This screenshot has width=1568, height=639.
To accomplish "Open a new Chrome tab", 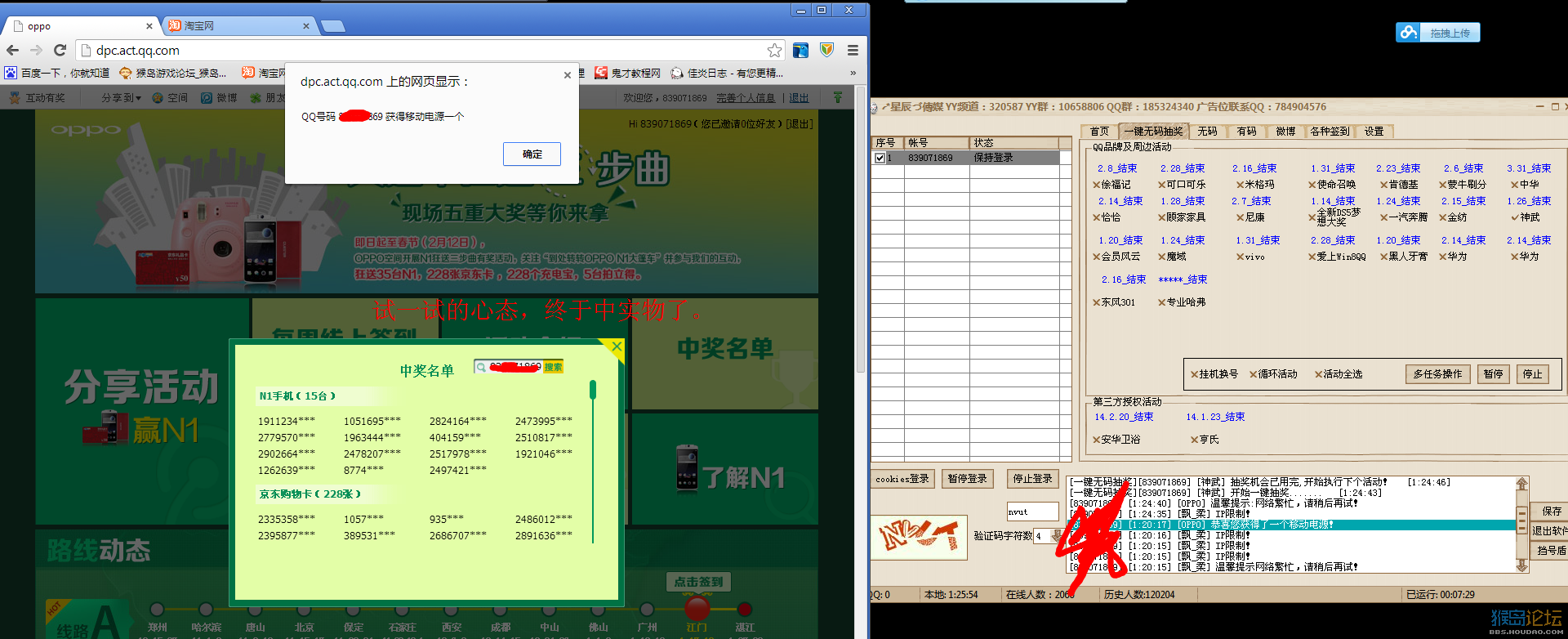I will pyautogui.click(x=333, y=26).
